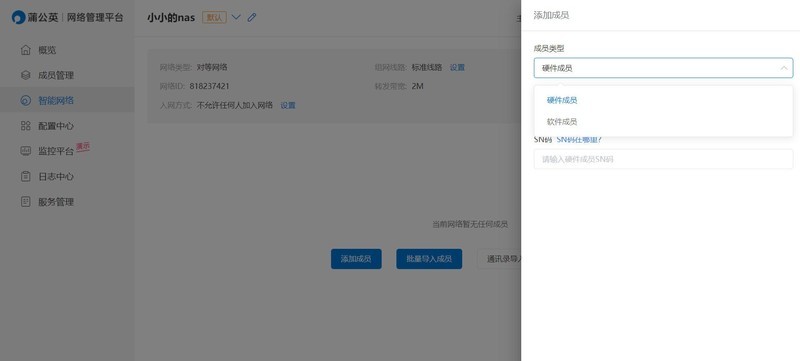Click 设置 link next to 入网方式
Viewport: 800px width, 361px height.
click(x=288, y=106)
